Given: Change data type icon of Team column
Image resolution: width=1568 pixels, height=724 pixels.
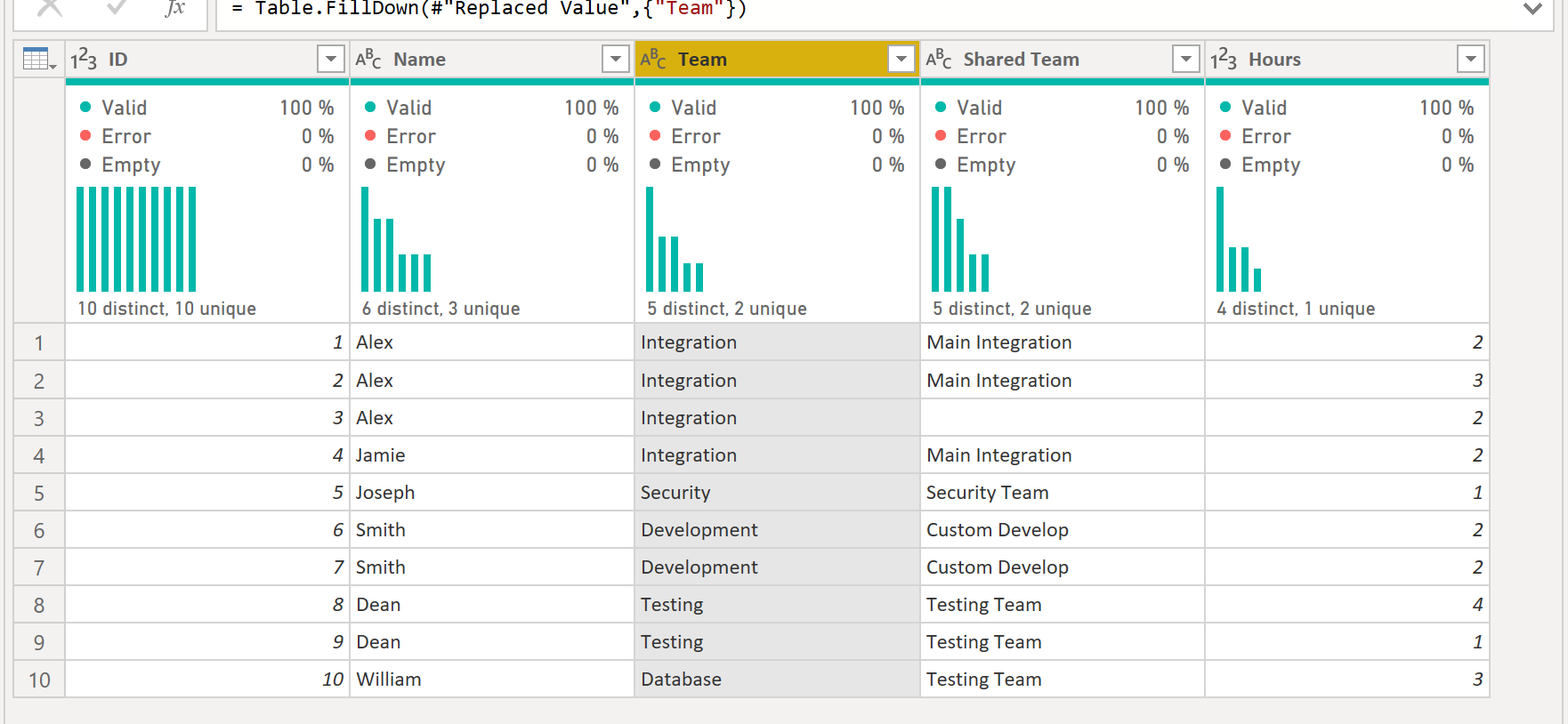Looking at the screenshot, I should coord(653,60).
